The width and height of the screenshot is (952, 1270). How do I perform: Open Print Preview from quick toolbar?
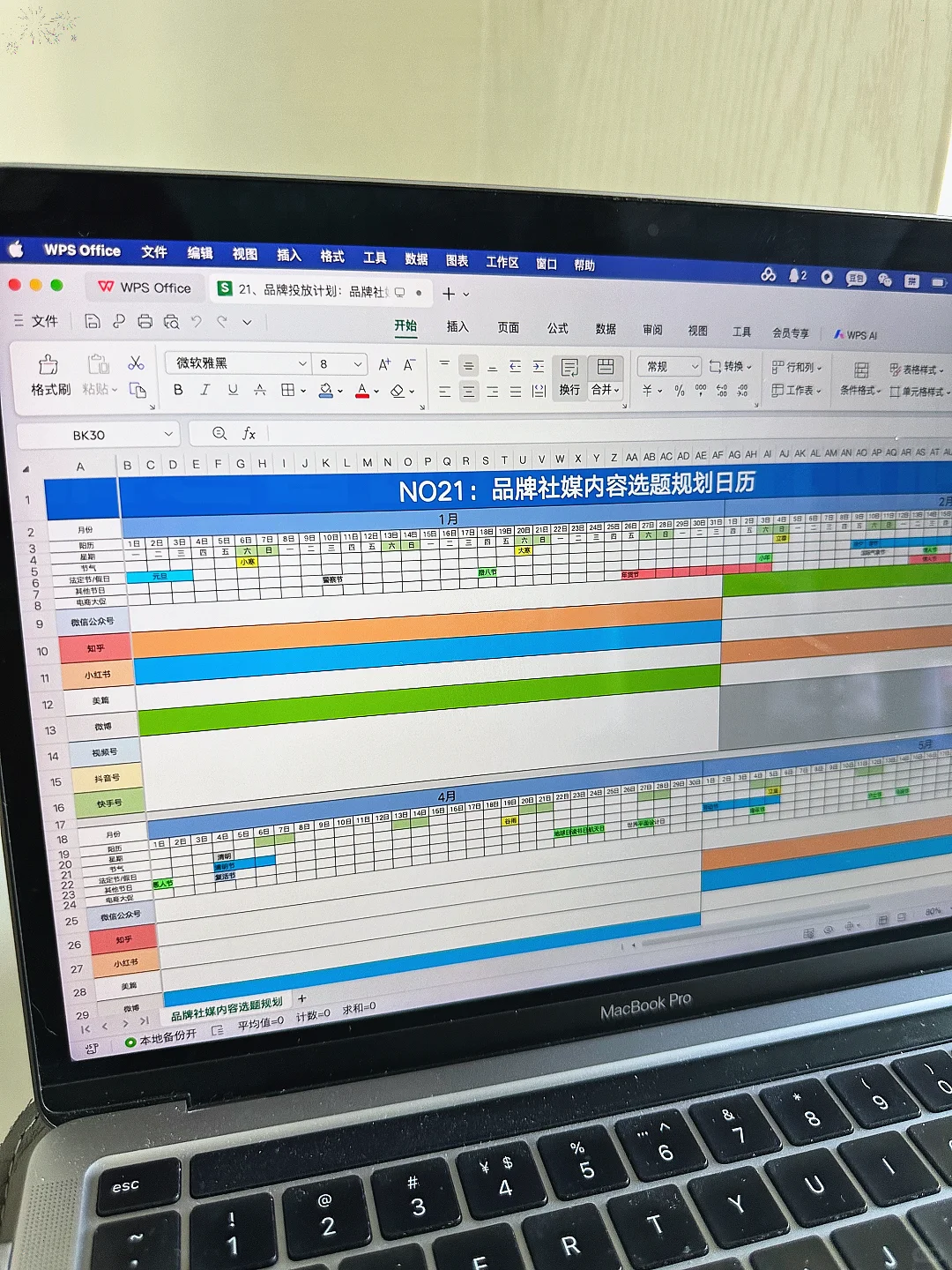[171, 322]
